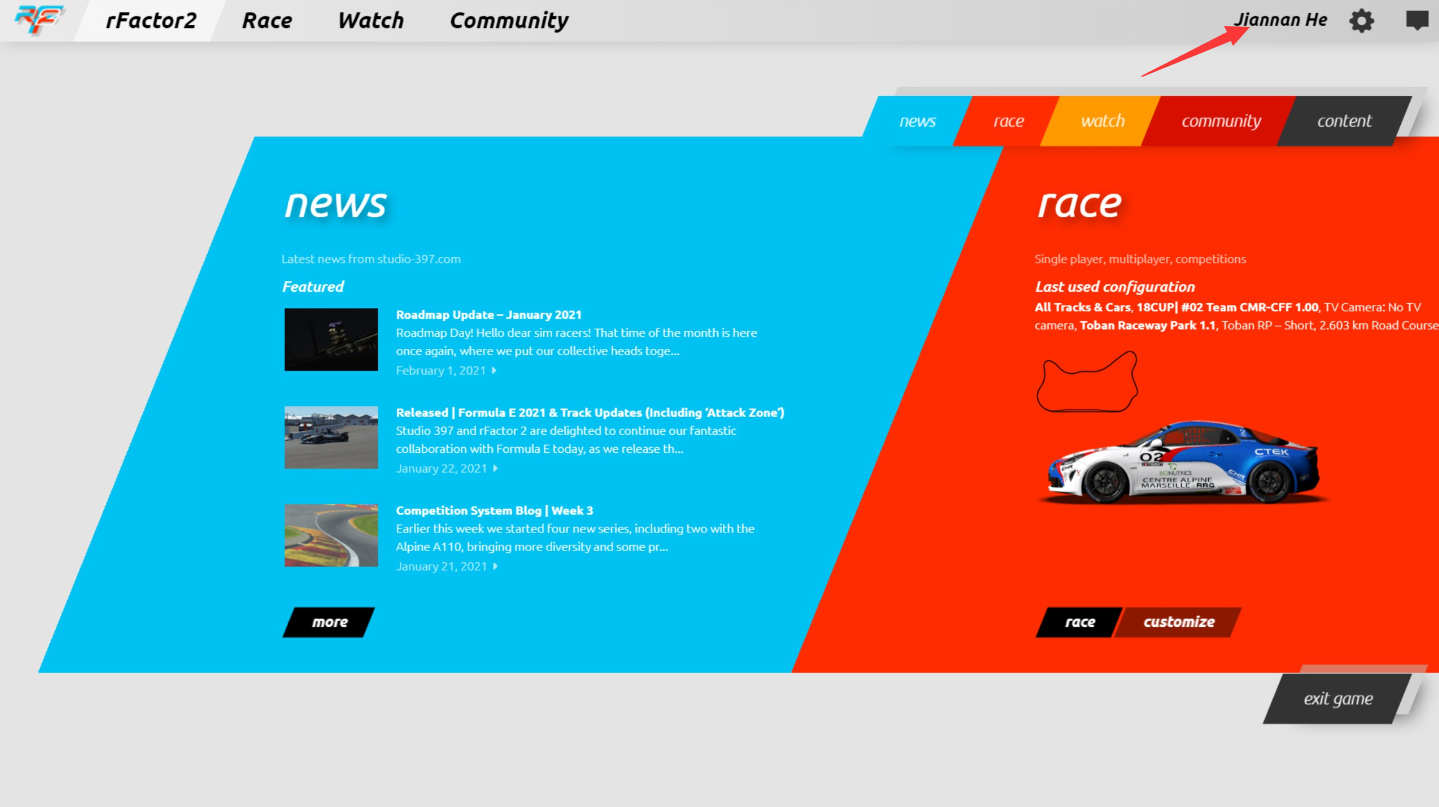
Task: Open the Watch top menu
Action: [370, 20]
